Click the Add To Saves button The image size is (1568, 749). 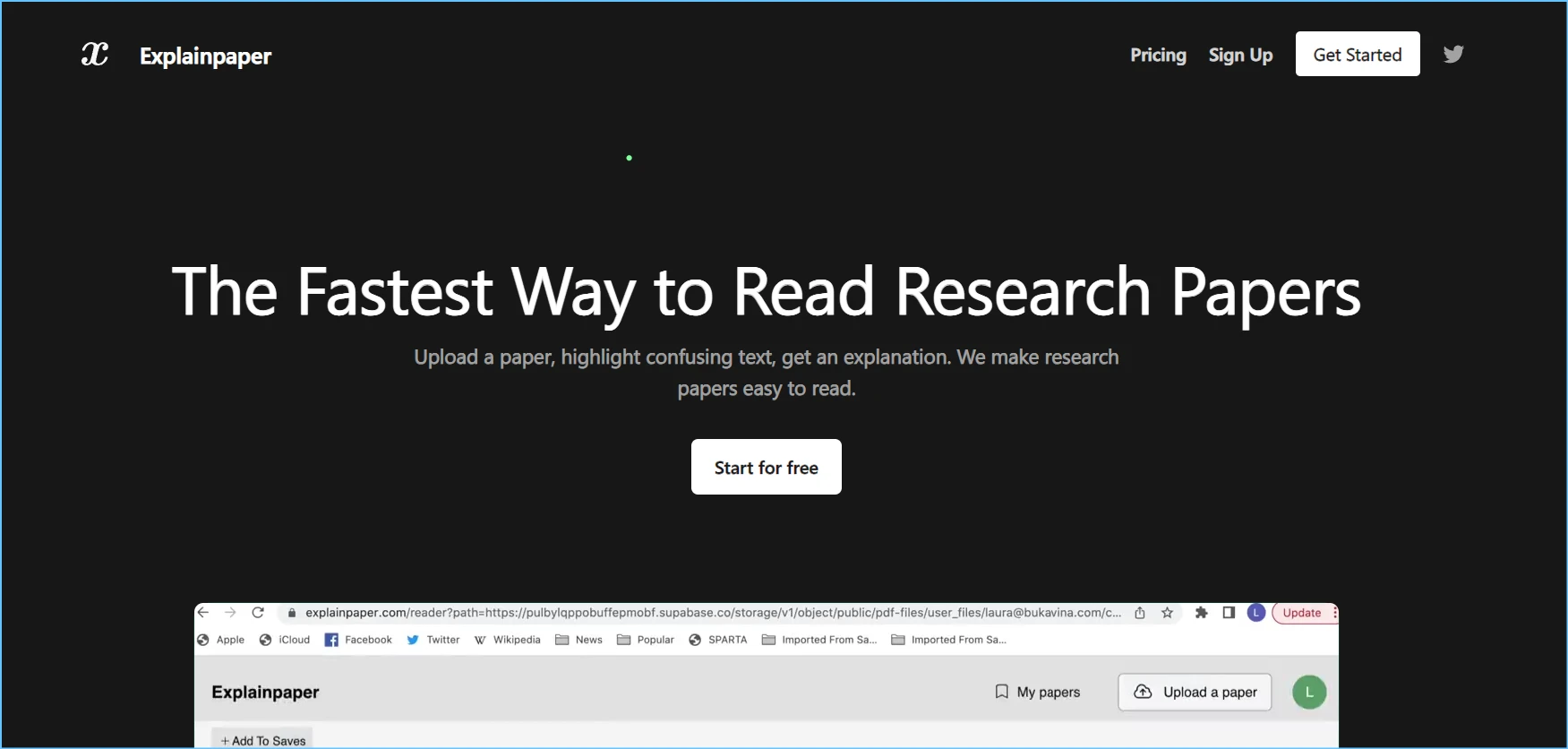pos(262,740)
